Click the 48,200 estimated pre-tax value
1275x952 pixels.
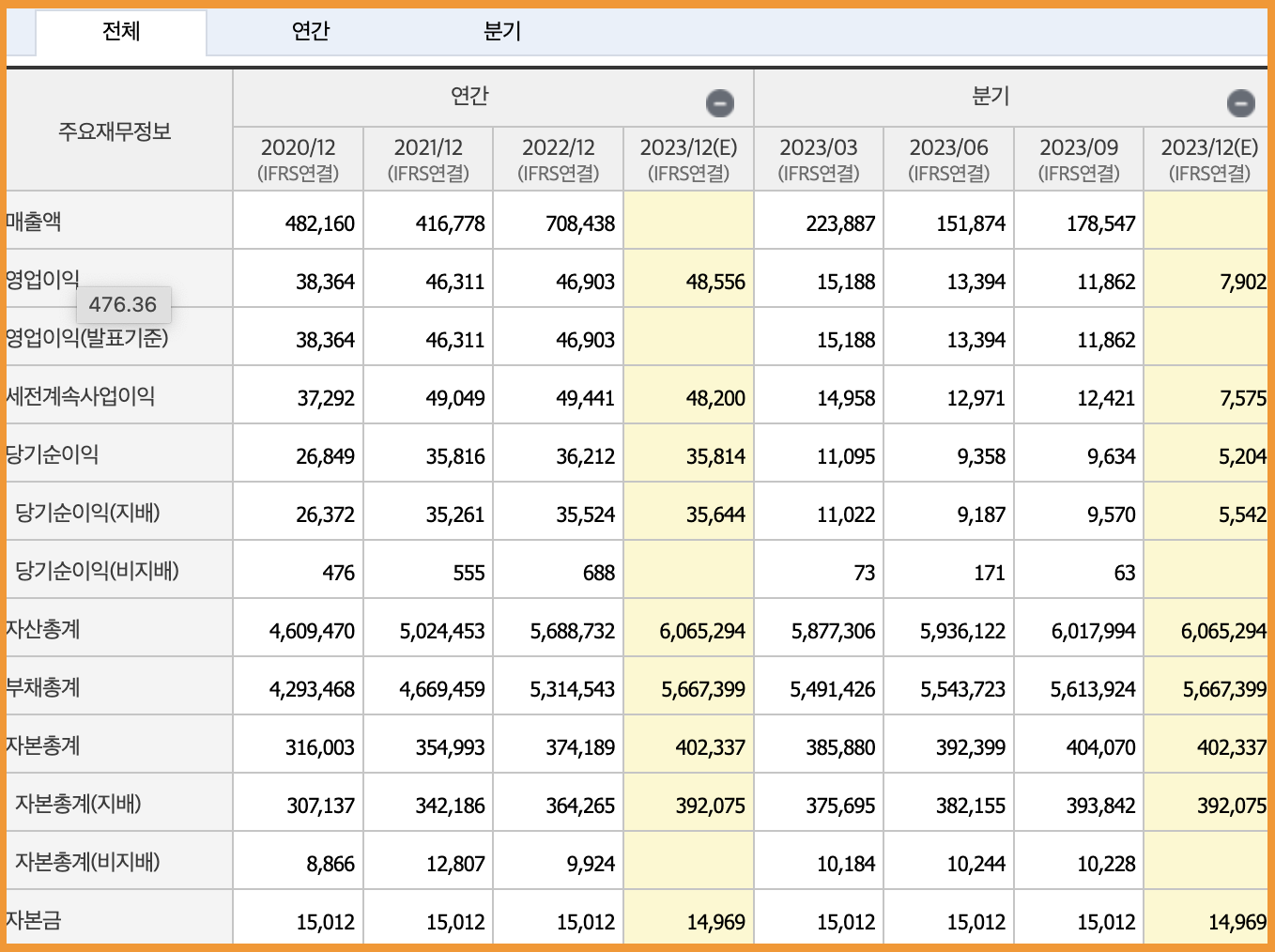tap(715, 398)
